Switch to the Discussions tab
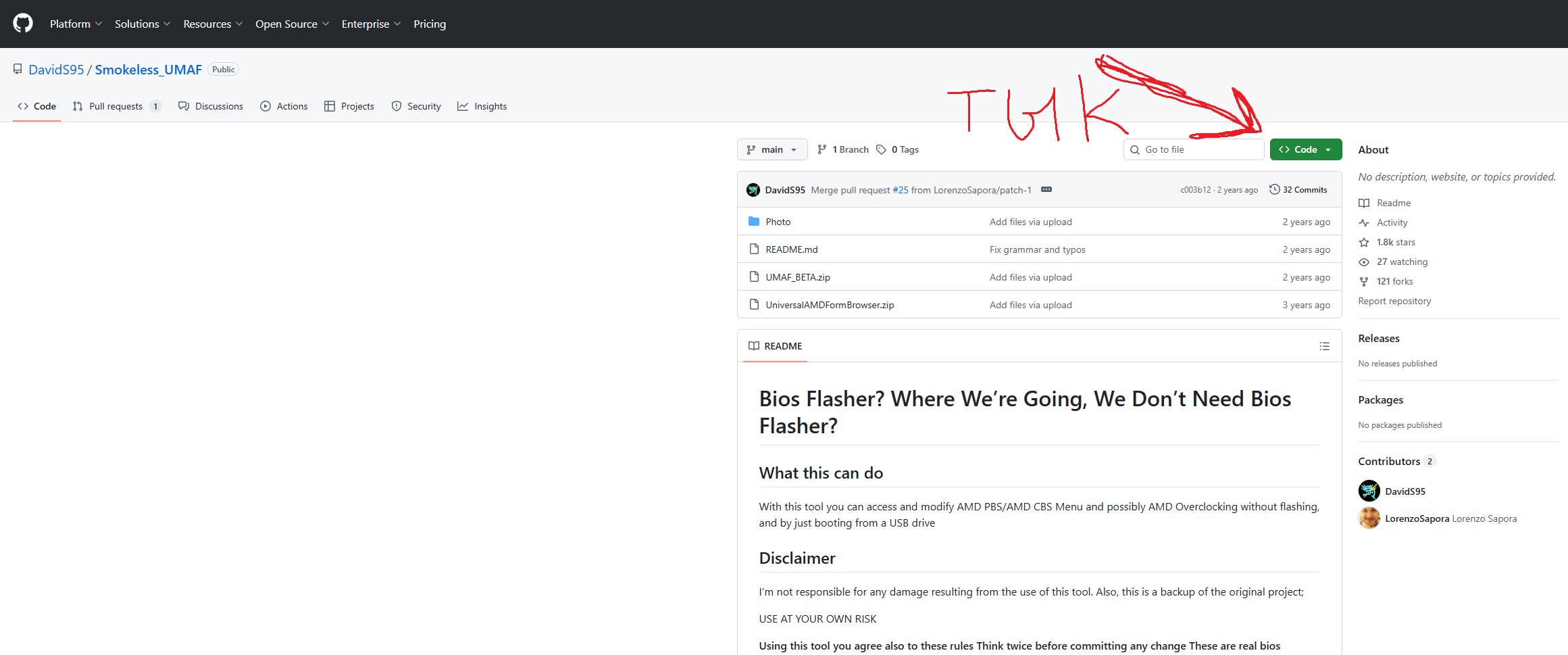 pos(211,106)
